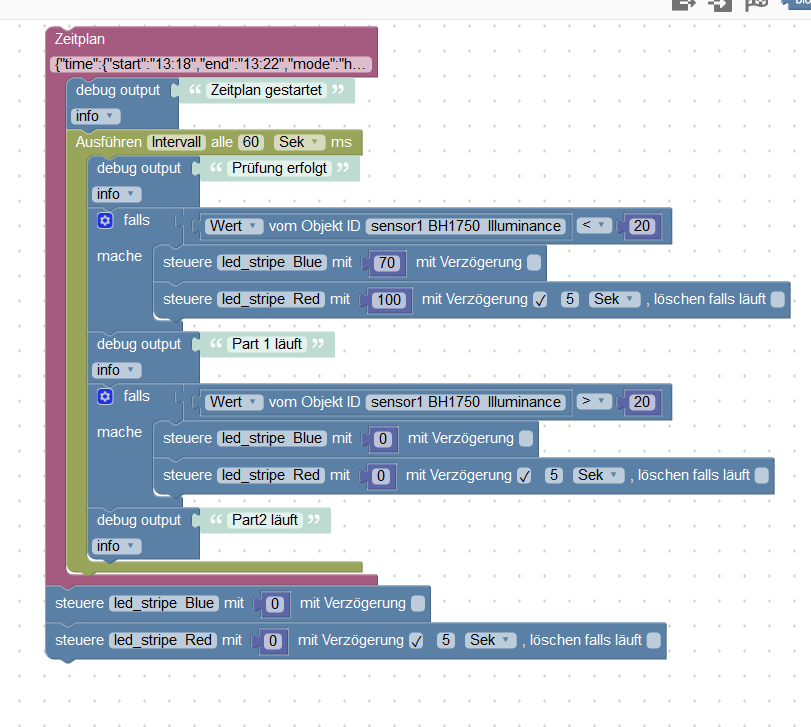Open gear settings of the 'falls' block with > 20
The width and height of the screenshot is (811, 727).
point(105,397)
